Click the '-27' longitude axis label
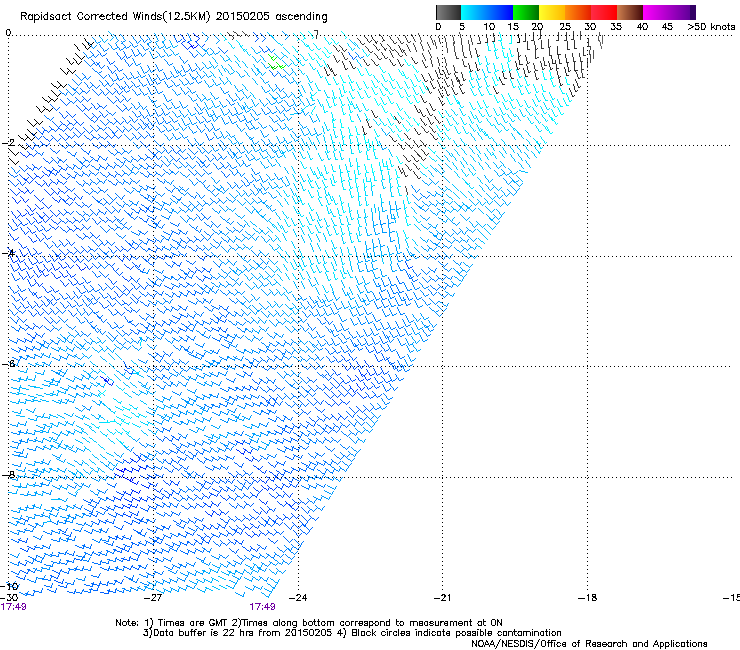 point(153,598)
